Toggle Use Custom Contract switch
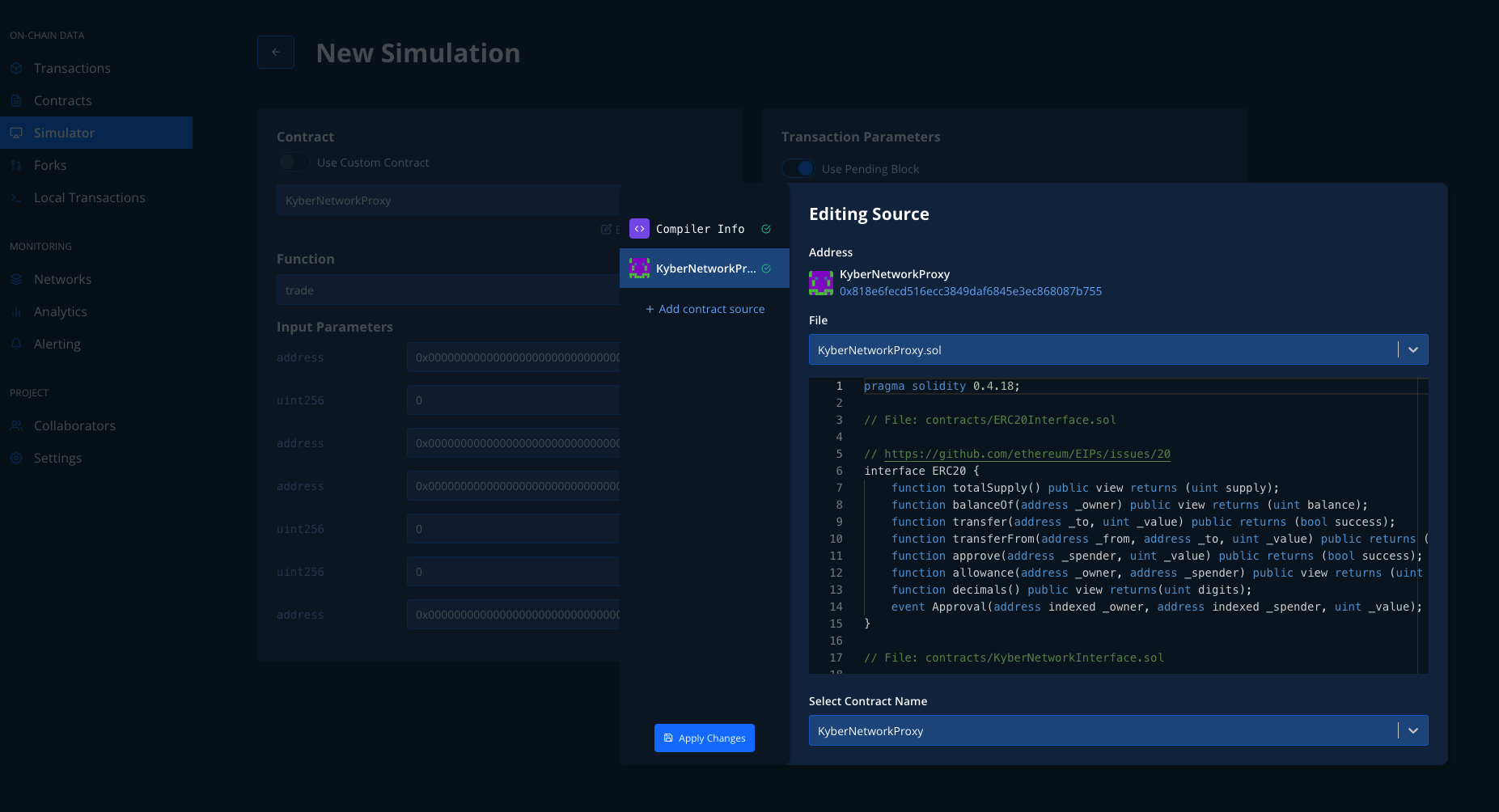Screen dimensions: 1499x812 [x=293, y=163]
